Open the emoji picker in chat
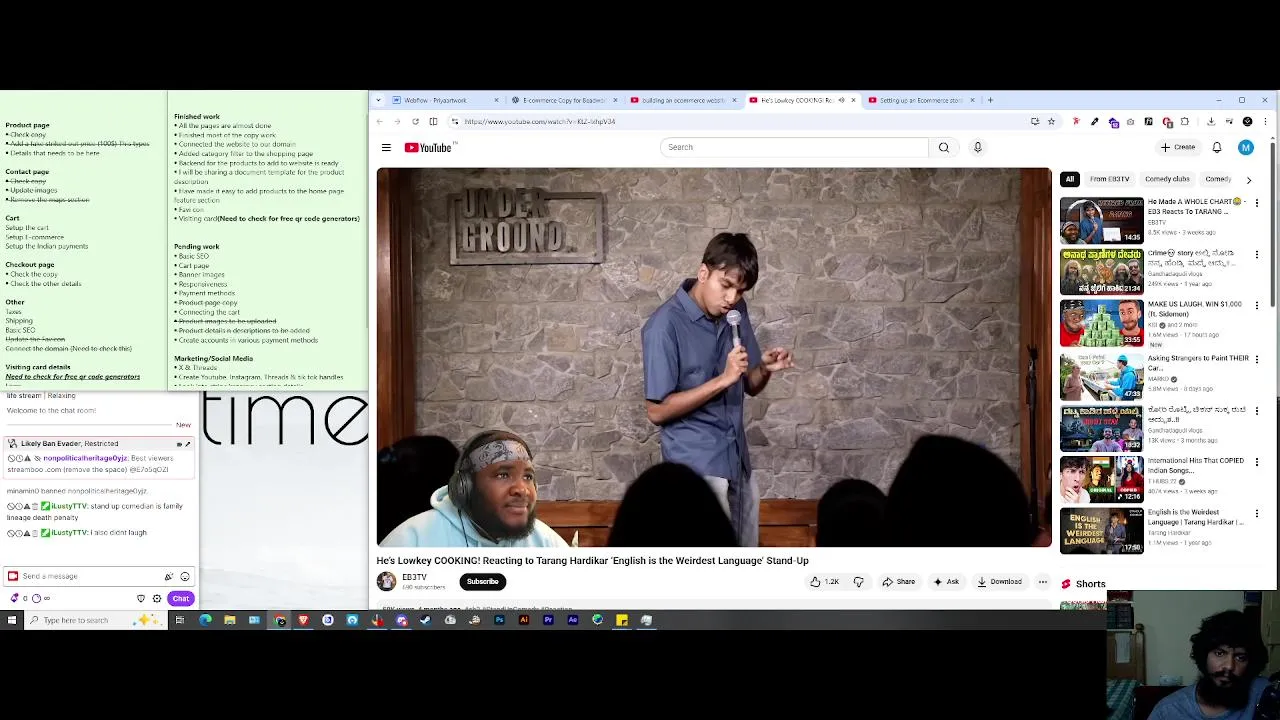The width and height of the screenshot is (1280, 720). tap(184, 576)
